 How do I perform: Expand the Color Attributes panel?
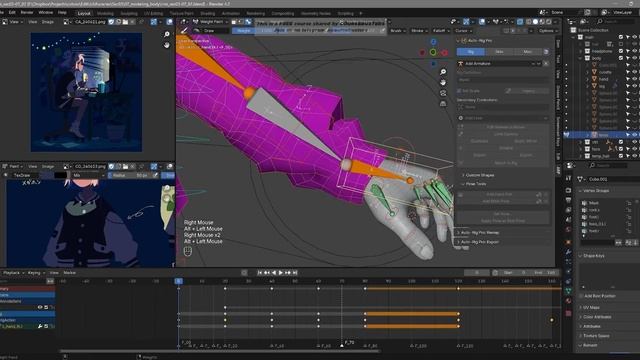pos(595,317)
